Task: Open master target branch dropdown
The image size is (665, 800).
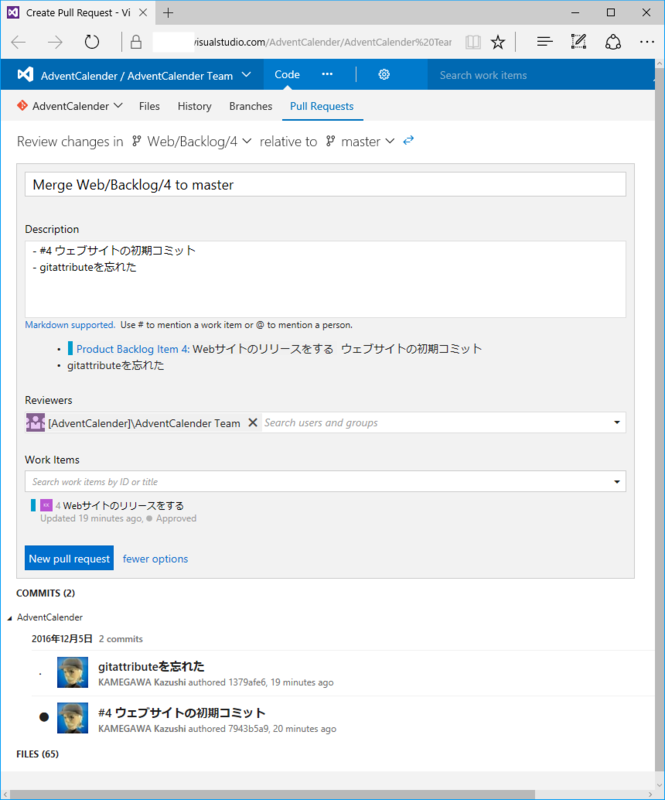Action: pos(390,141)
